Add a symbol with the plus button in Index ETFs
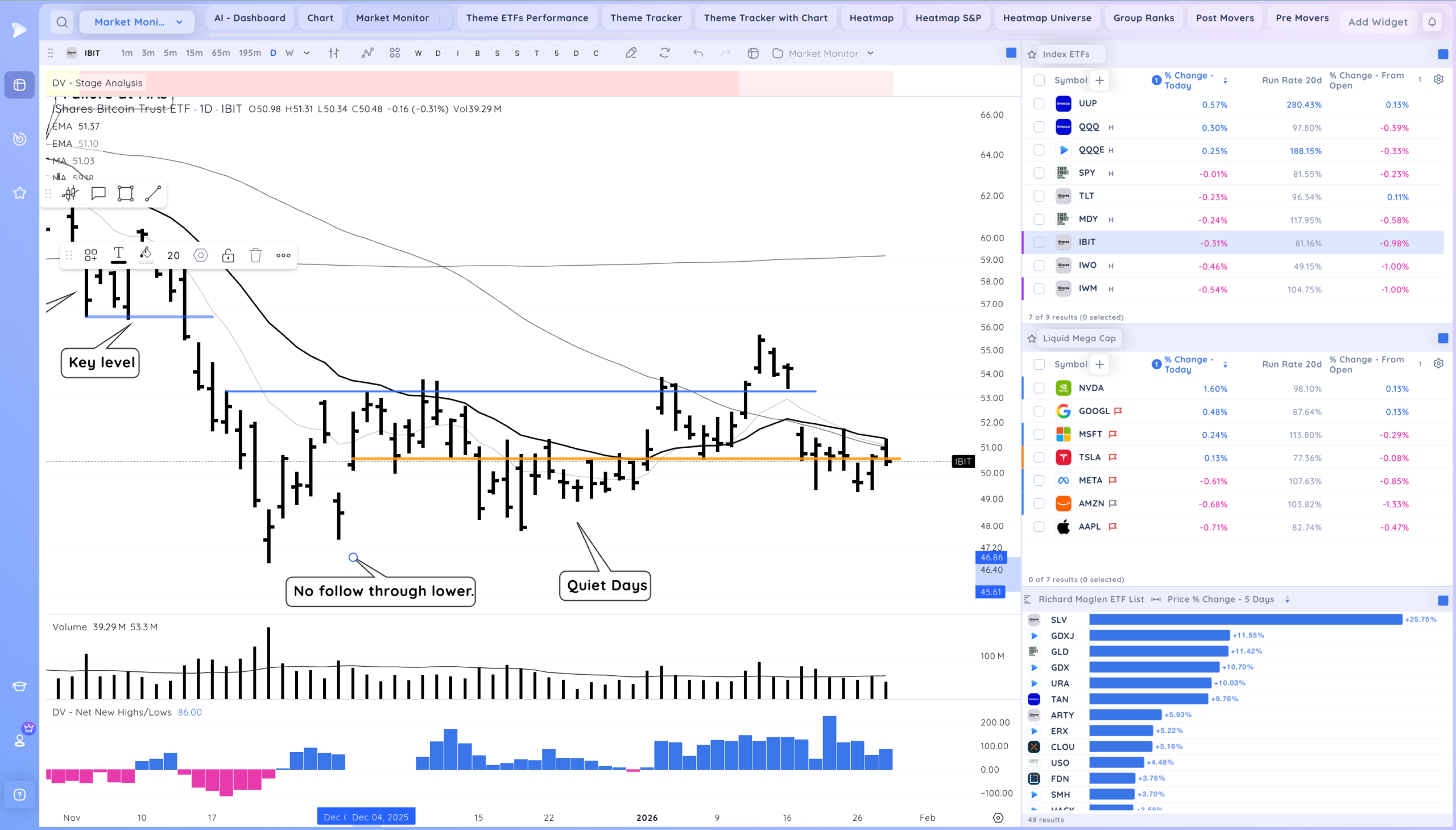The image size is (1456, 830). point(1099,80)
